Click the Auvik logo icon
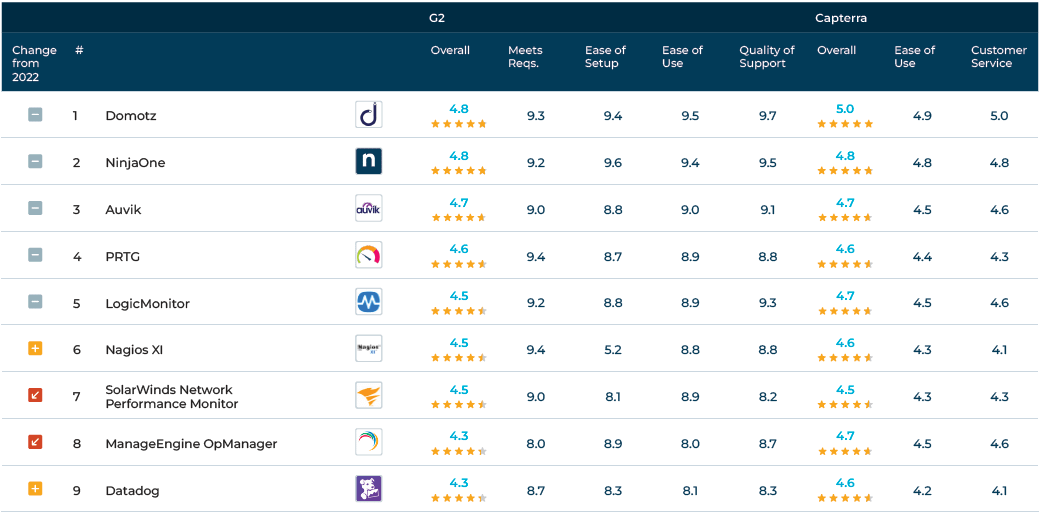Viewport: 1042px width, 516px height. [368, 209]
